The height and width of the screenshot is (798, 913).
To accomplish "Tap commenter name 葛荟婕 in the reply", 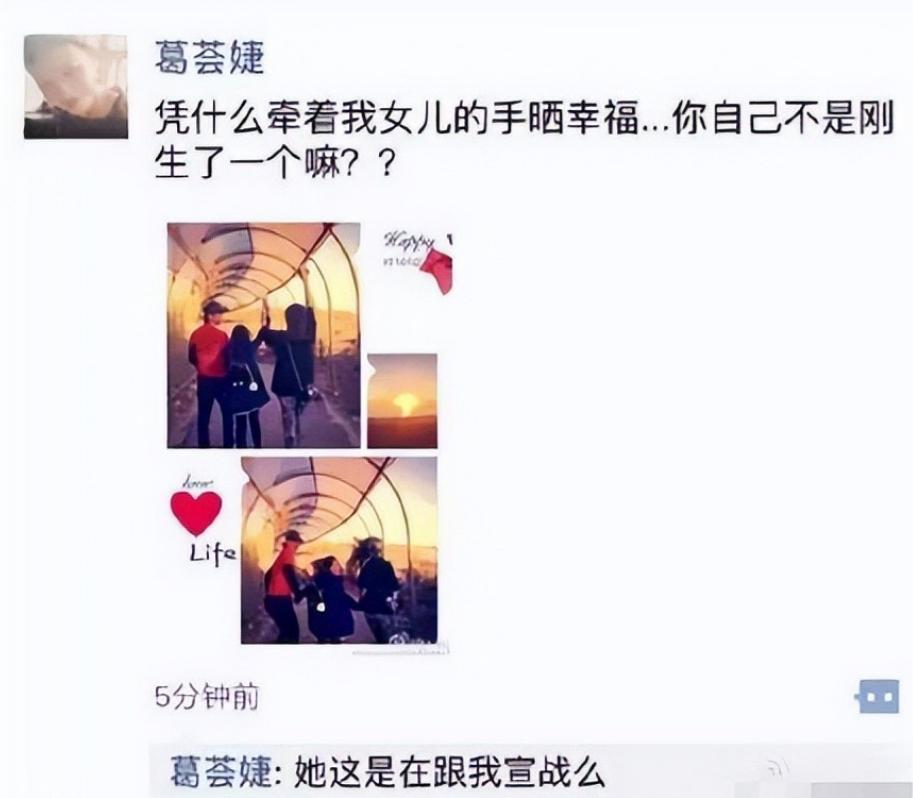I will (221, 772).
